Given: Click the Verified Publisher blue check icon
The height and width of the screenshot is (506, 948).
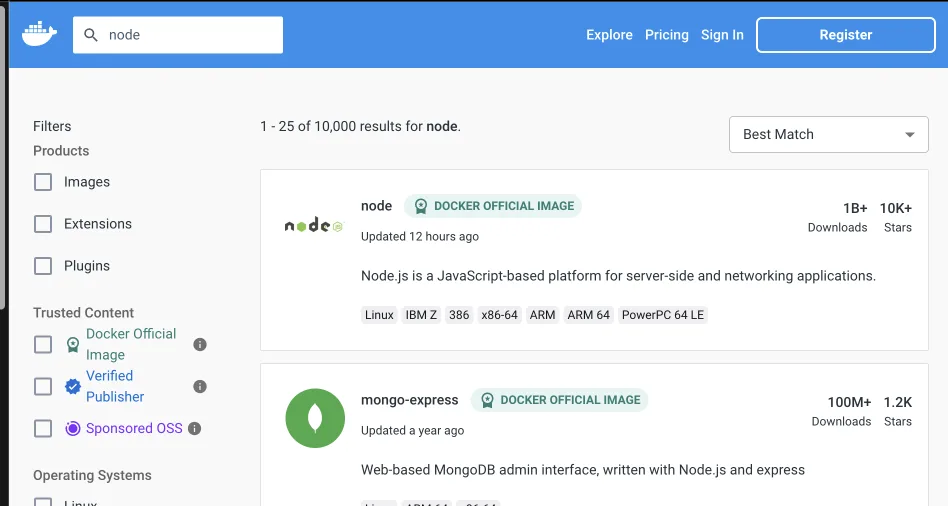Looking at the screenshot, I should point(73,386).
